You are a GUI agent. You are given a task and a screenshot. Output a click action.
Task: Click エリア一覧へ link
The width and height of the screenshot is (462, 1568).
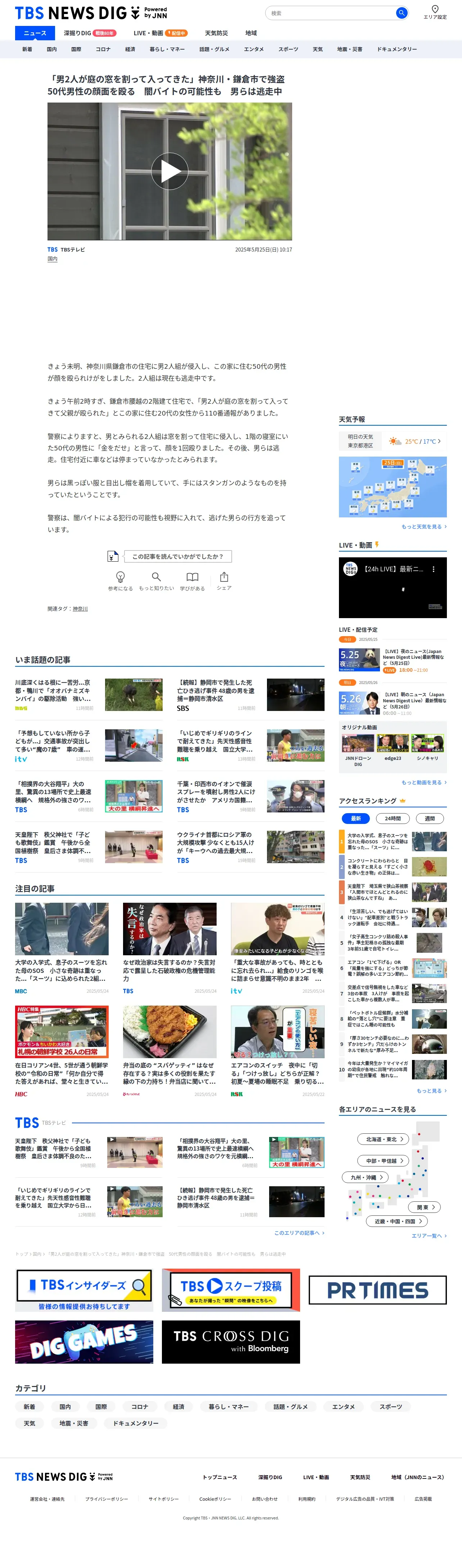pos(429,1236)
